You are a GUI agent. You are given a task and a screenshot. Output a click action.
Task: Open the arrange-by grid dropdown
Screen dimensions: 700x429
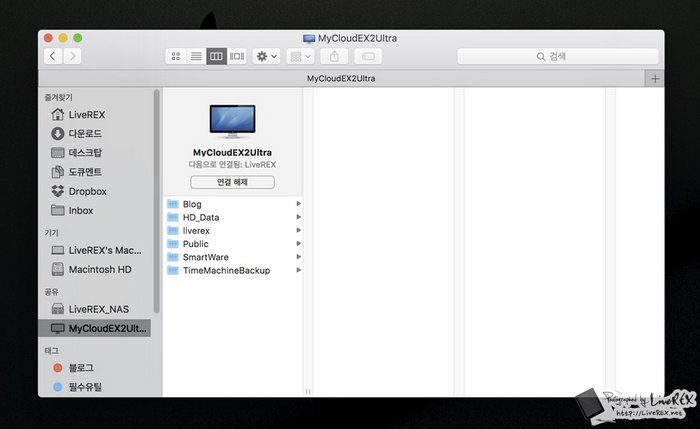[300, 56]
